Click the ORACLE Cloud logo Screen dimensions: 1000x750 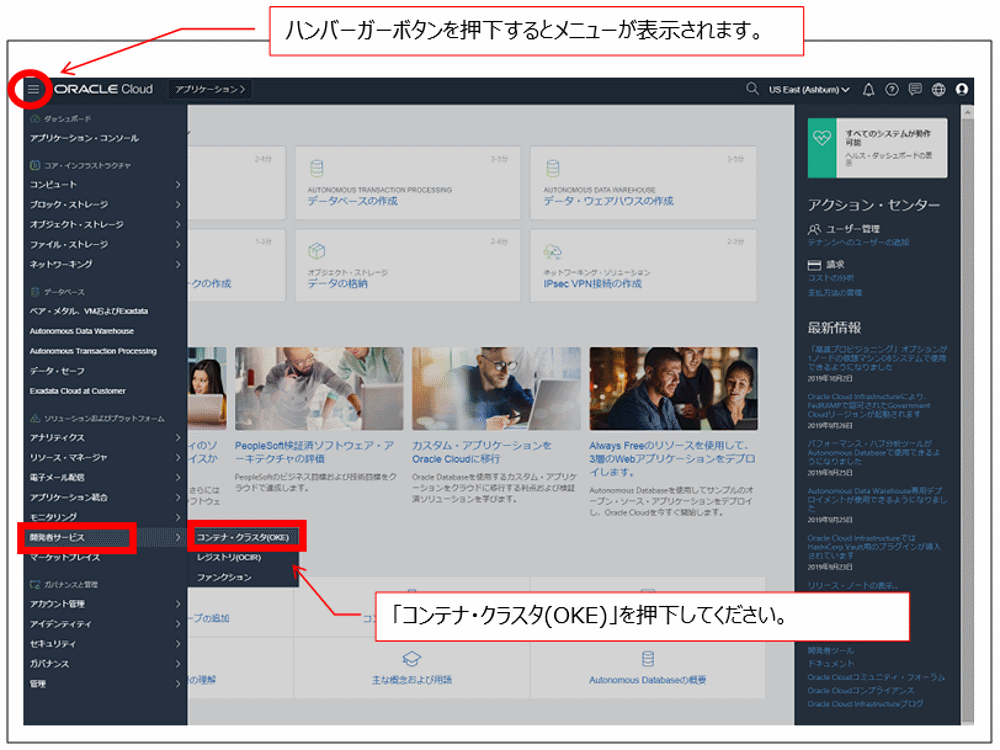tap(104, 89)
